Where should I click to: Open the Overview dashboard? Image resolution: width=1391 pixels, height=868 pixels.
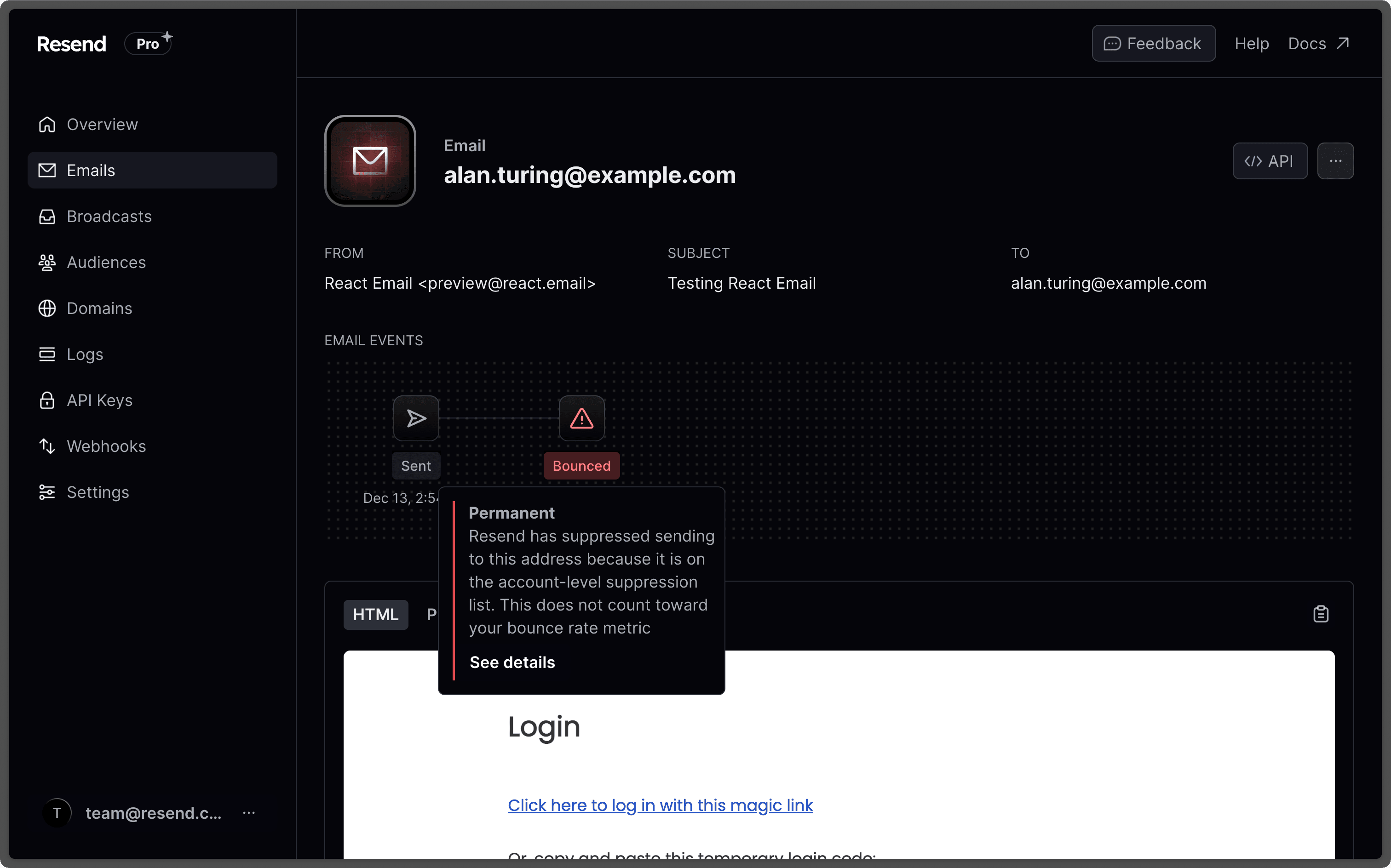click(x=102, y=124)
